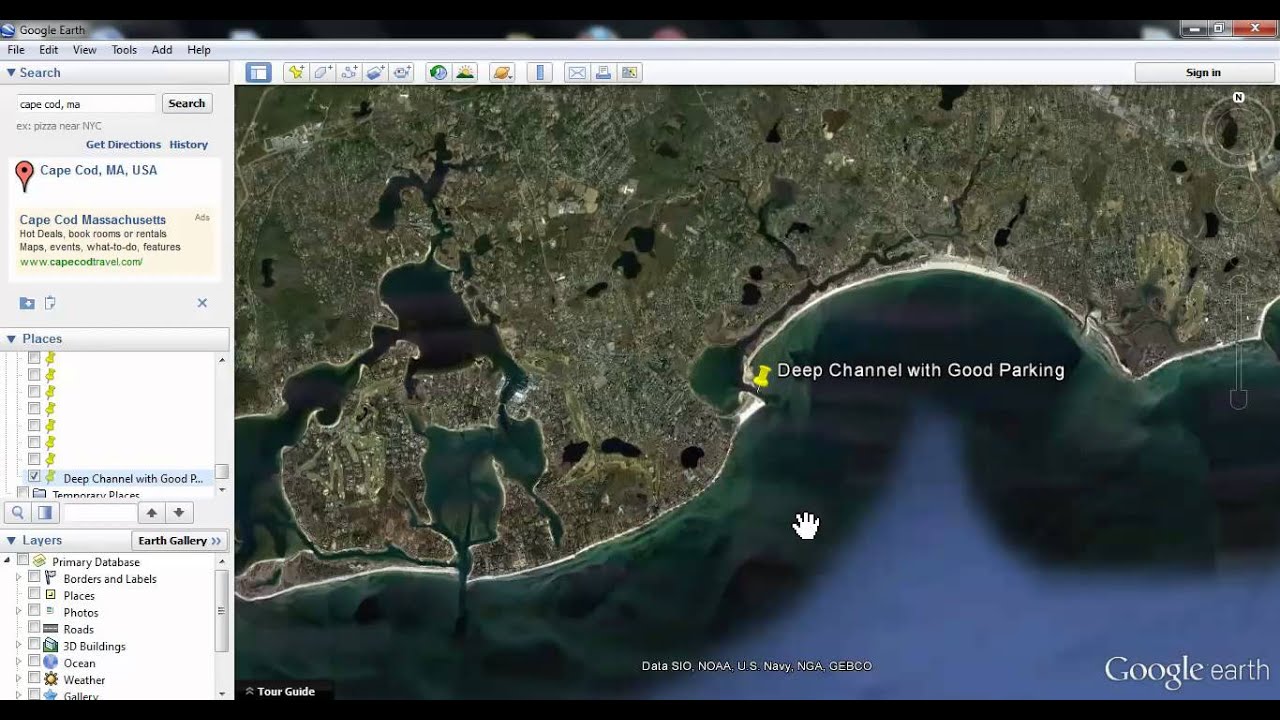Click the Sign in button
Screen dimensions: 1280x720
point(1203,72)
